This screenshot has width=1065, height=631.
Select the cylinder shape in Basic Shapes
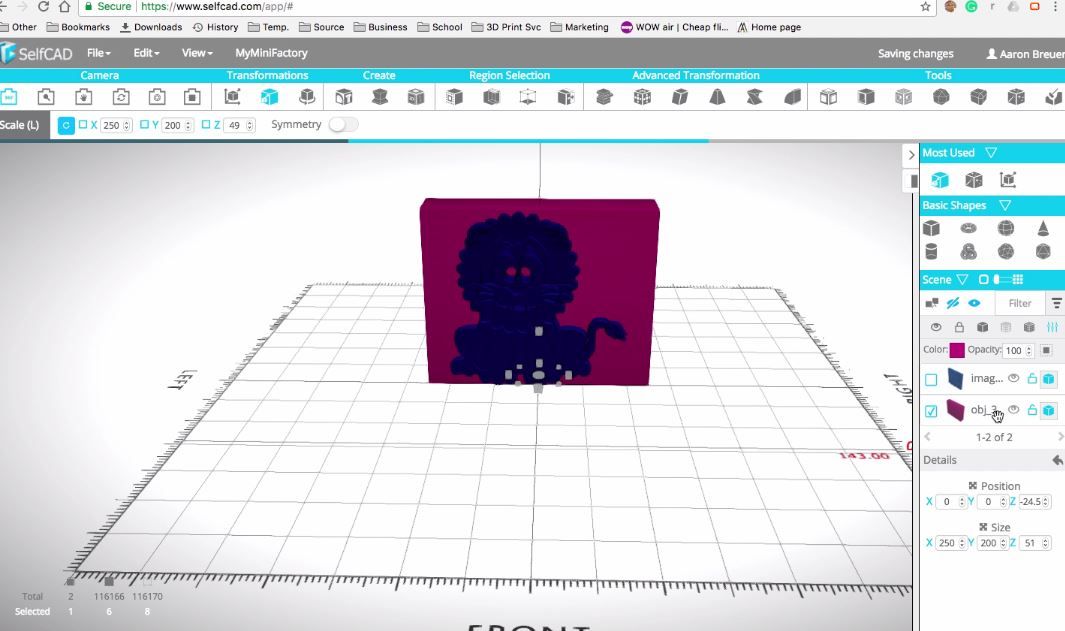[931, 251]
